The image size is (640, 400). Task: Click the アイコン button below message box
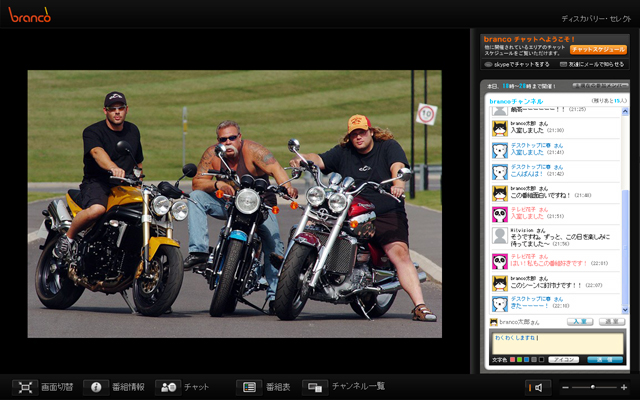pos(564,359)
